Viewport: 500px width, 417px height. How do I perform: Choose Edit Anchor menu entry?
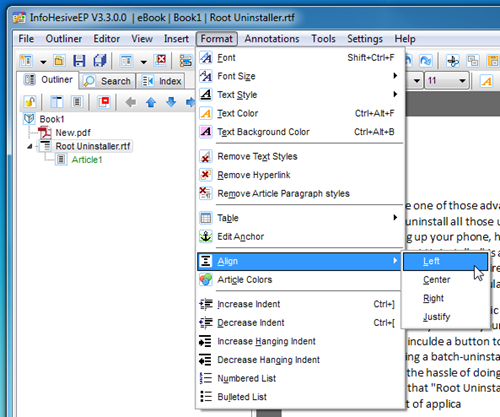tap(300, 237)
